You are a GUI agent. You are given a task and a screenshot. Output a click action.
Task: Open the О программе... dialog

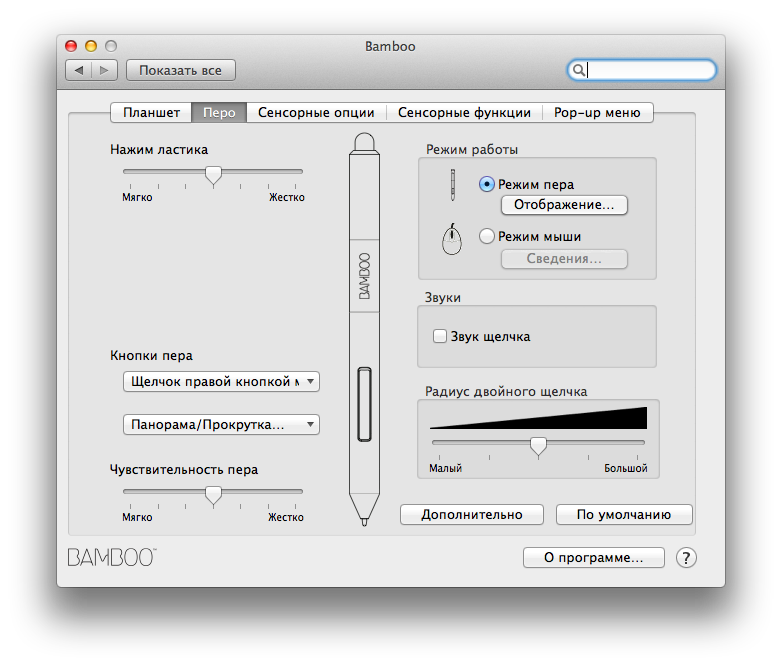pos(593,557)
